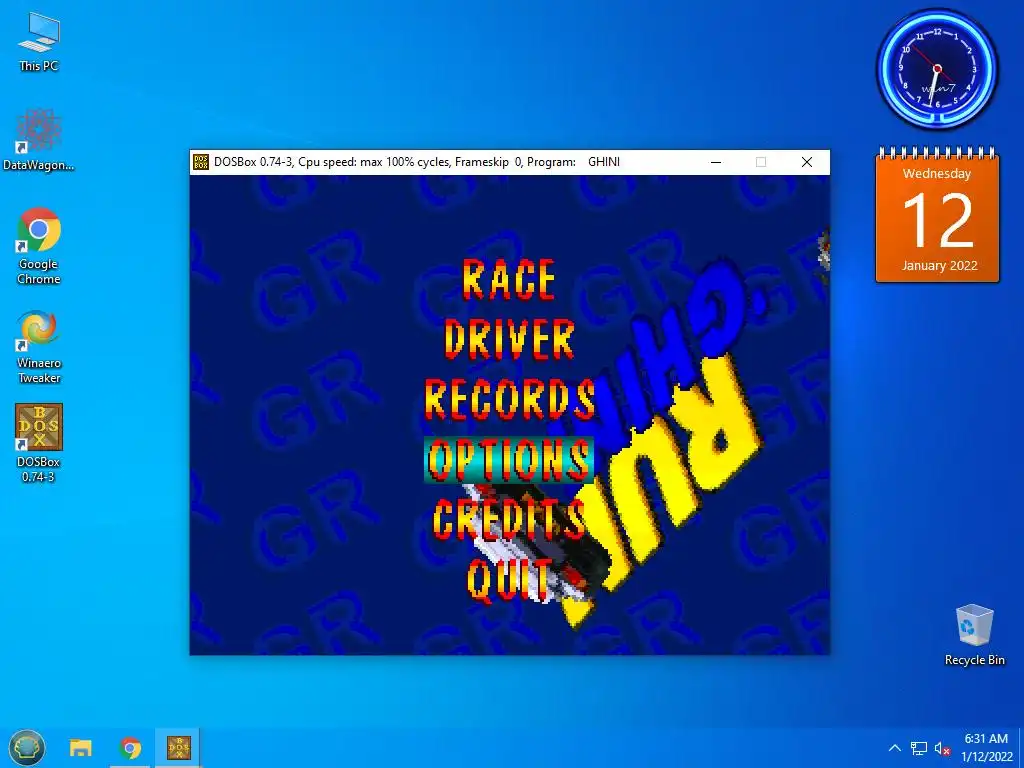Click the calendar gadget showing Wednesday 12
This screenshot has height=768, width=1024.
click(x=937, y=216)
